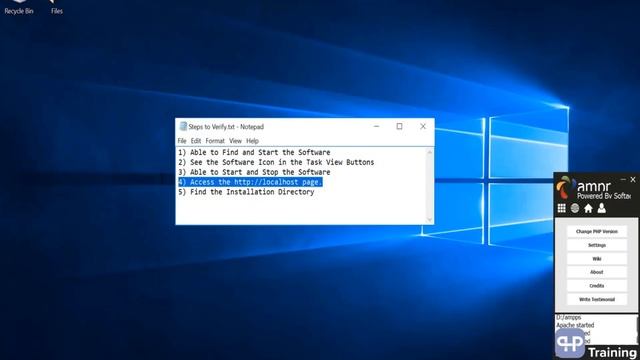
Task: Minimize the AMPPS panel
Action: [623, 179]
